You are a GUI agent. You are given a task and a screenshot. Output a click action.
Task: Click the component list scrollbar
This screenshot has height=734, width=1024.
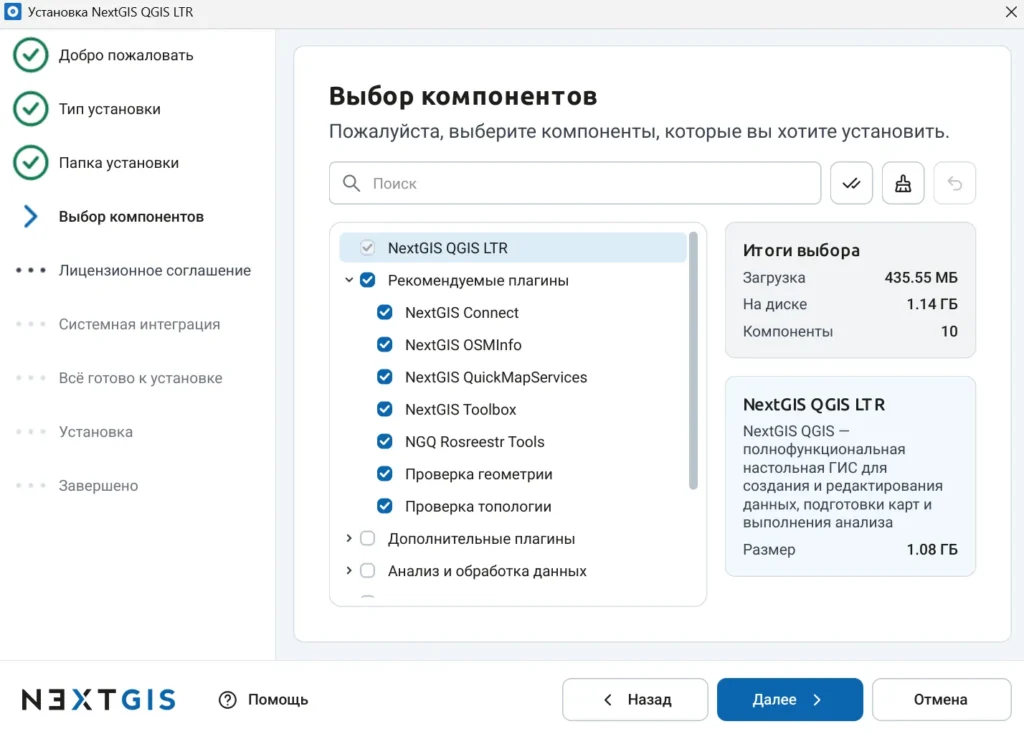(x=693, y=360)
